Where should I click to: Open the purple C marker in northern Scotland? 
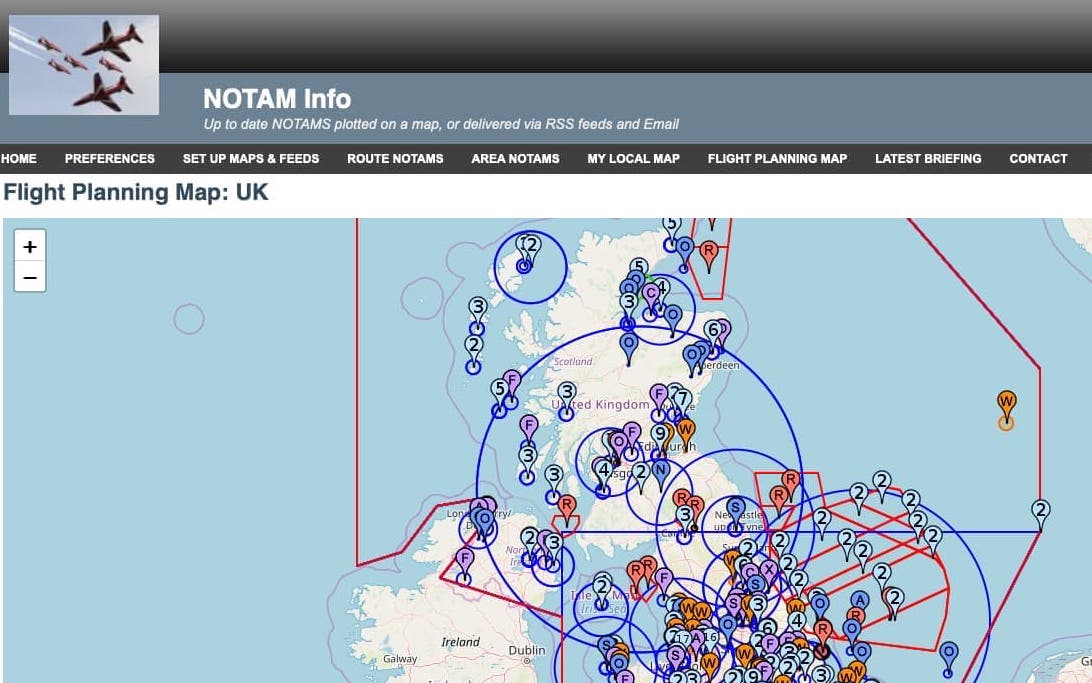pyautogui.click(x=651, y=294)
